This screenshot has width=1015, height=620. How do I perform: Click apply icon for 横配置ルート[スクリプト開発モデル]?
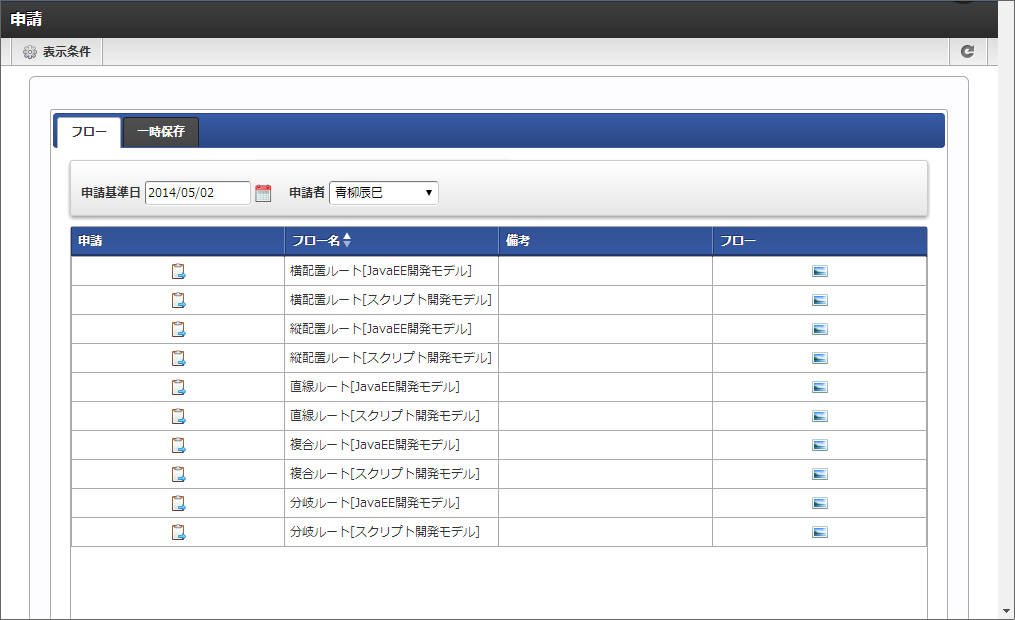pyautogui.click(x=178, y=300)
